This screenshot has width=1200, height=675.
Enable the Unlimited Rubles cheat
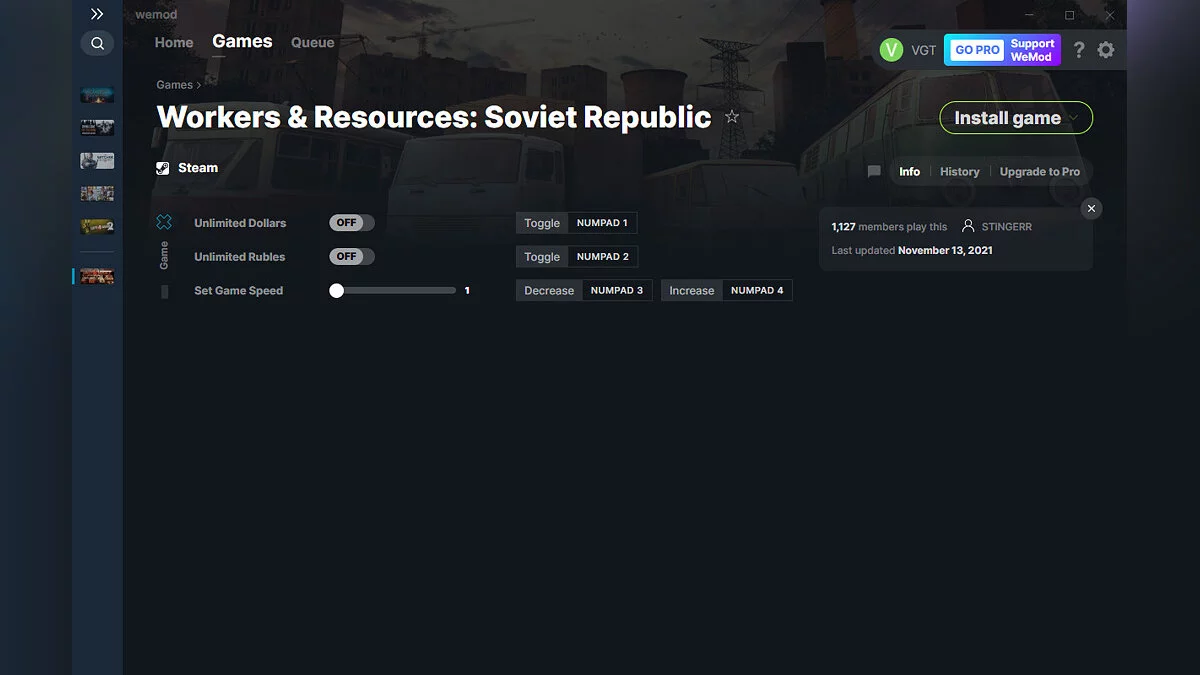pos(351,256)
